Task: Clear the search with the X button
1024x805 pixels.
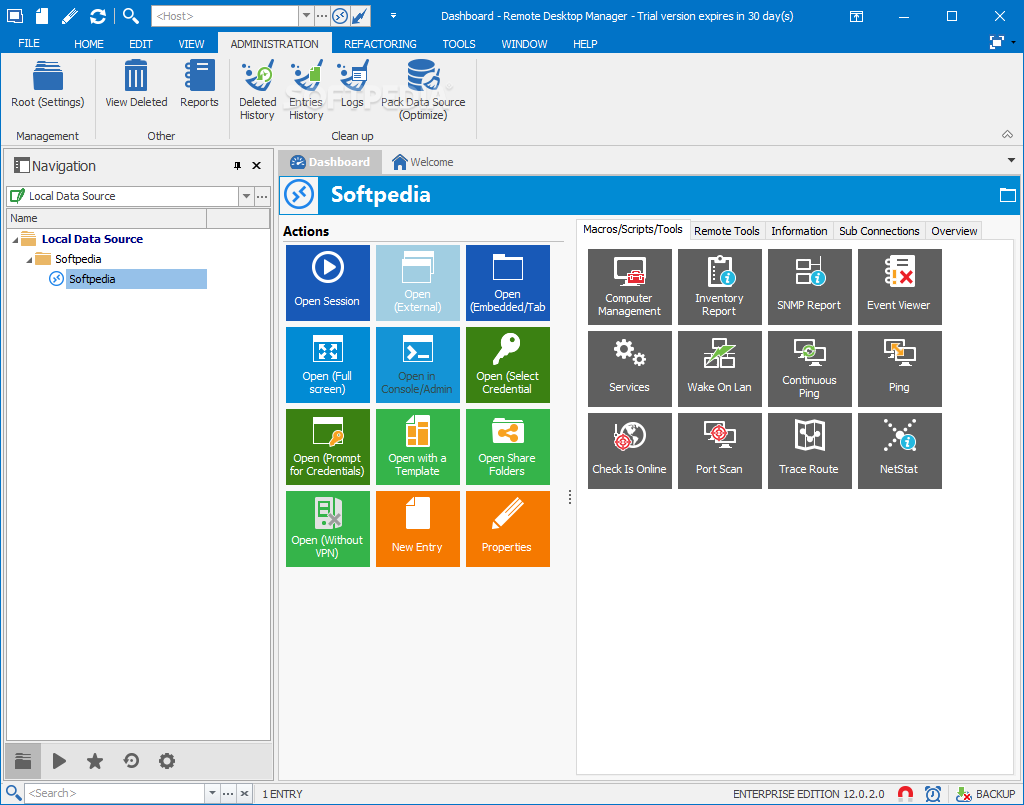Action: (x=244, y=793)
